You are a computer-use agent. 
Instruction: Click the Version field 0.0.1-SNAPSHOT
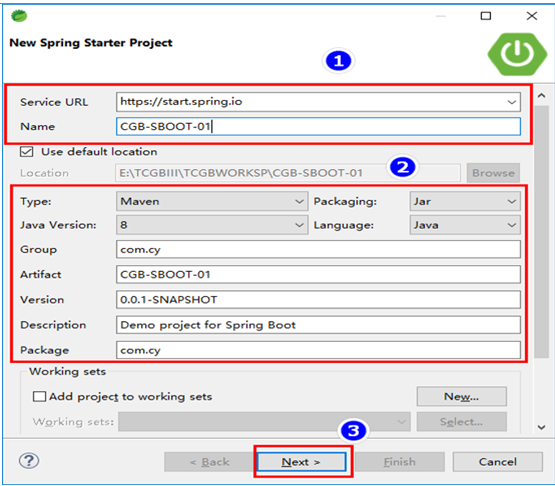318,299
